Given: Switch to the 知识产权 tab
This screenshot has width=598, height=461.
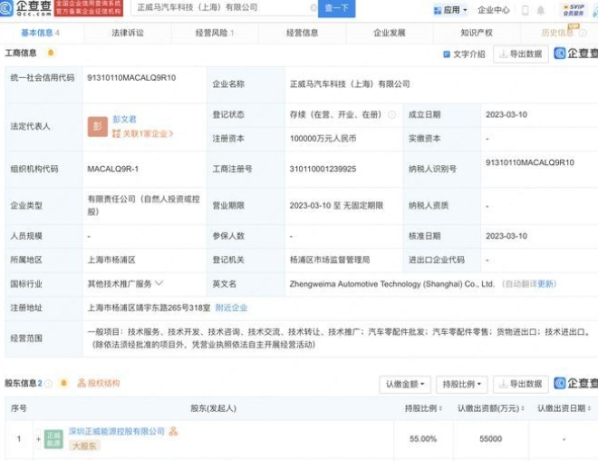Looking at the screenshot, I should [x=476, y=33].
